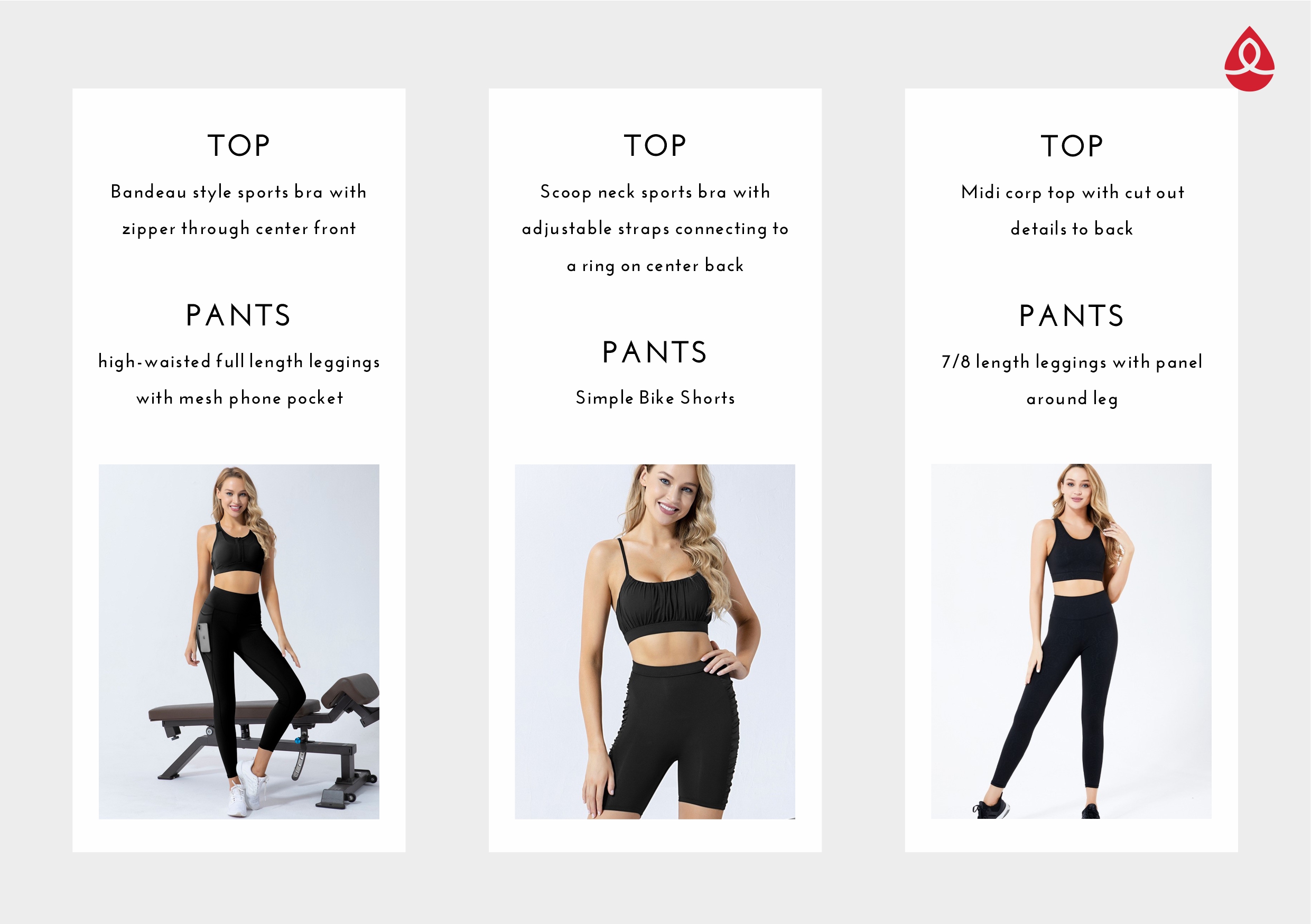Select the Midi corp top description

tap(1072, 211)
